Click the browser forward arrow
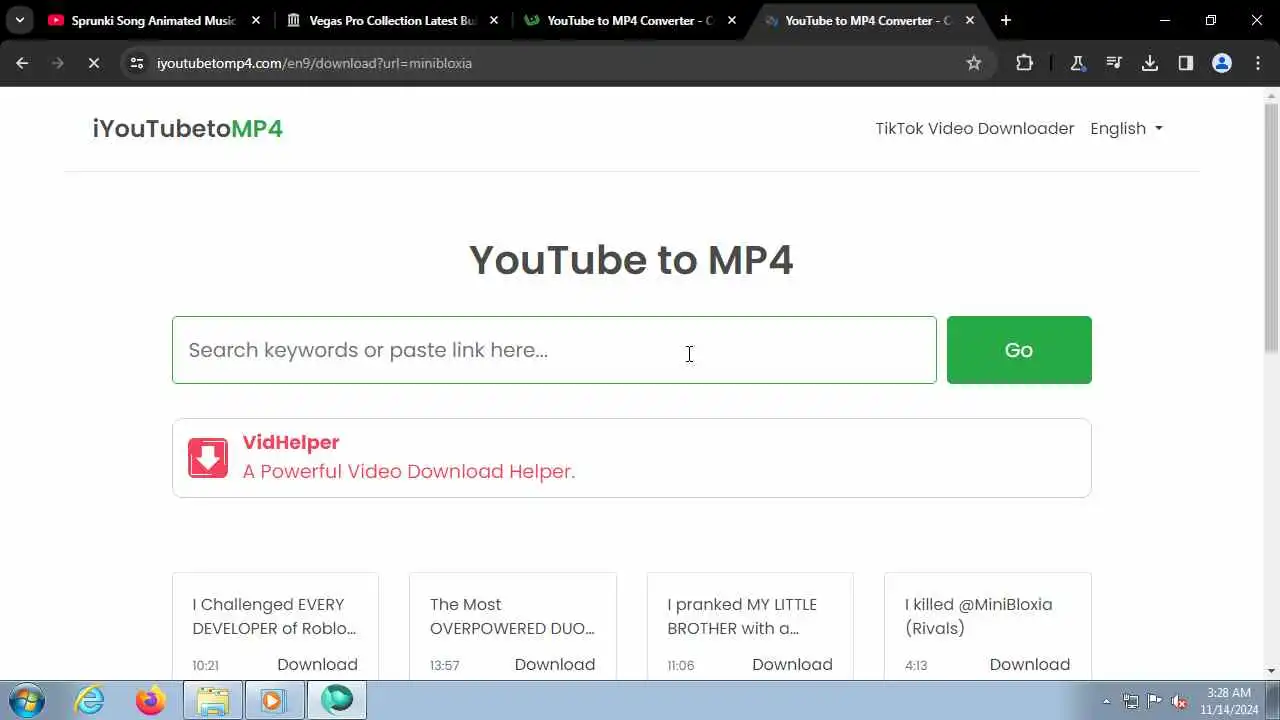Viewport: 1280px width, 720px height. pos(57,63)
